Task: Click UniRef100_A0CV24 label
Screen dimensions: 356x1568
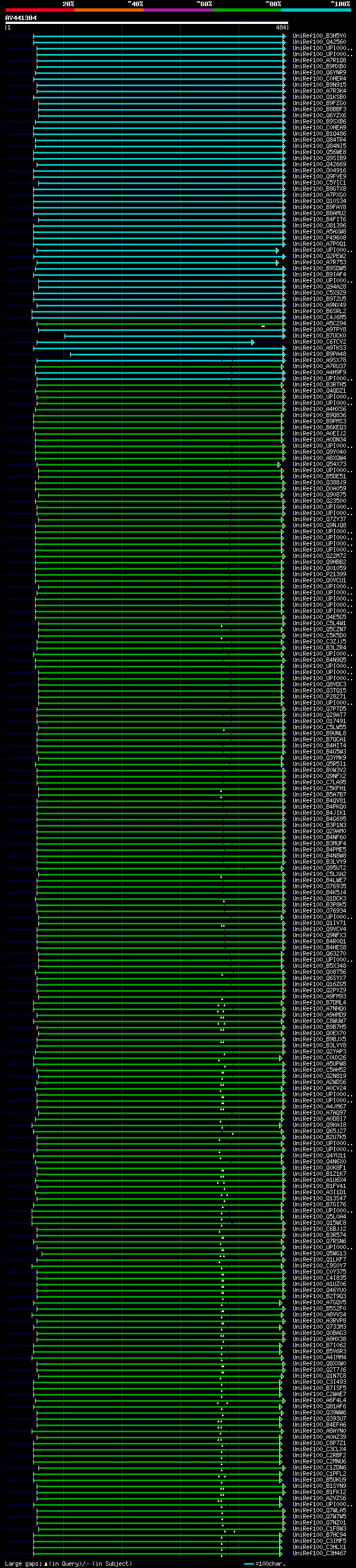Action: coord(319,1088)
